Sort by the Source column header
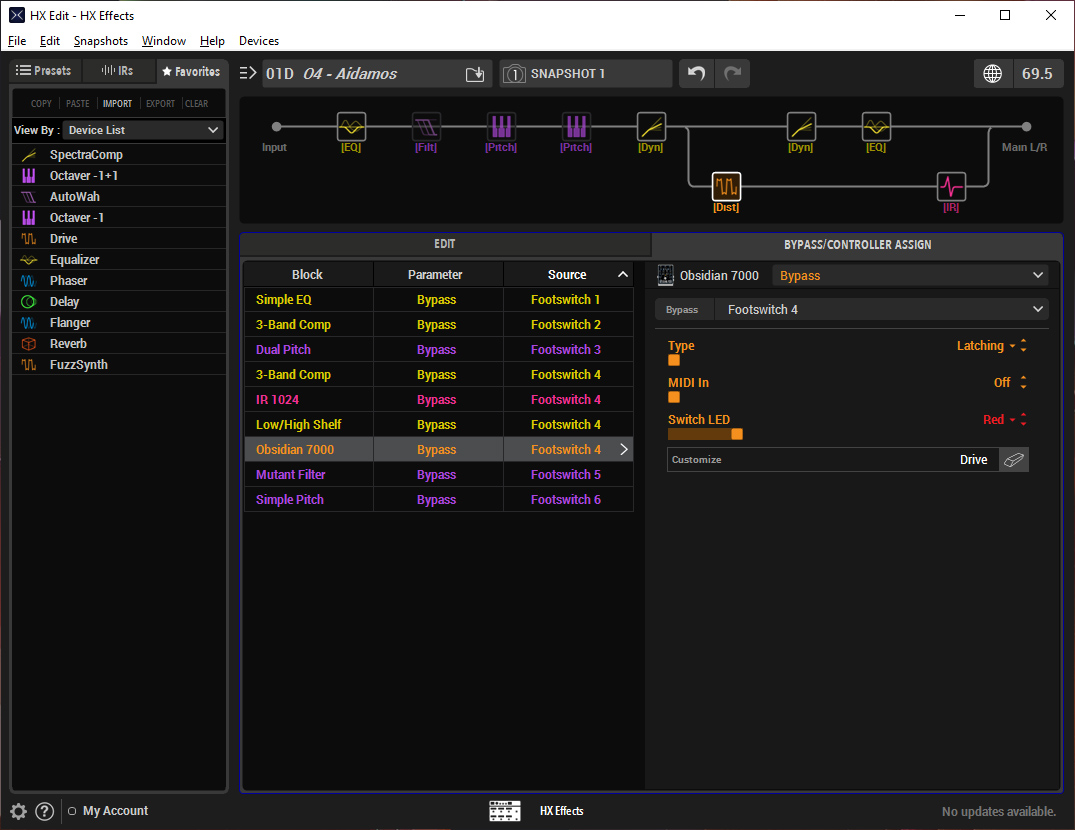This screenshot has height=830, width=1075. pyautogui.click(x=568, y=275)
